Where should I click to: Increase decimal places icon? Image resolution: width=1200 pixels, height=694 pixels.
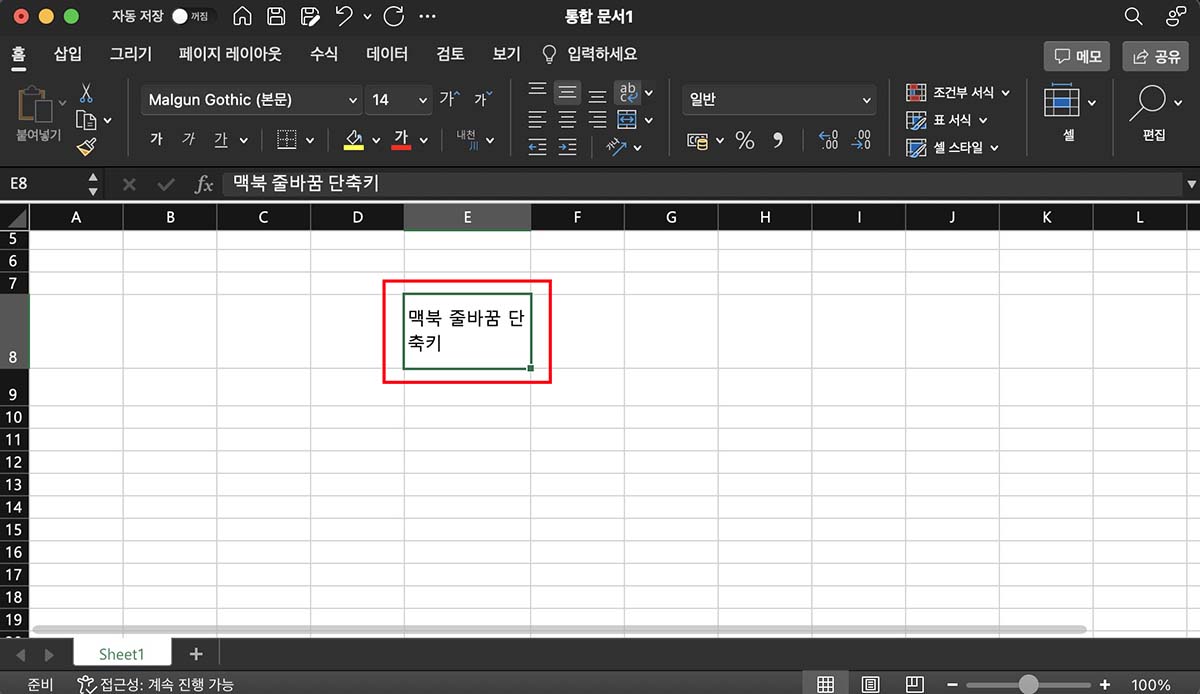pos(828,141)
